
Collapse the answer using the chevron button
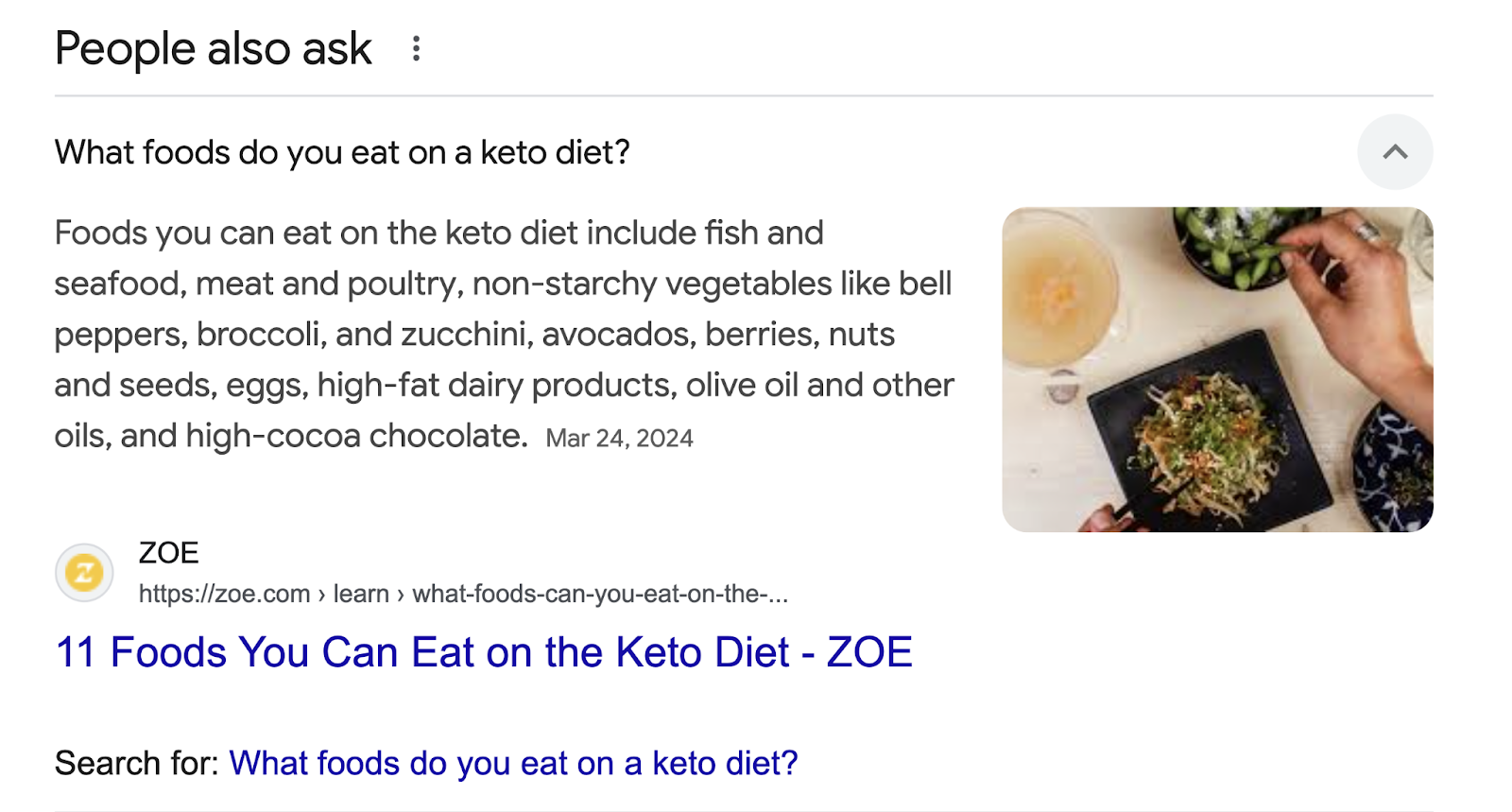(x=1395, y=151)
